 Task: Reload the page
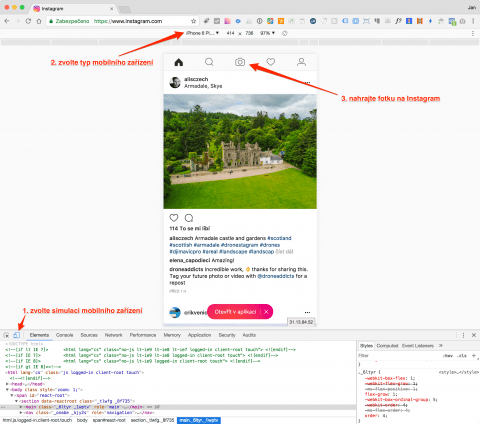28,21
